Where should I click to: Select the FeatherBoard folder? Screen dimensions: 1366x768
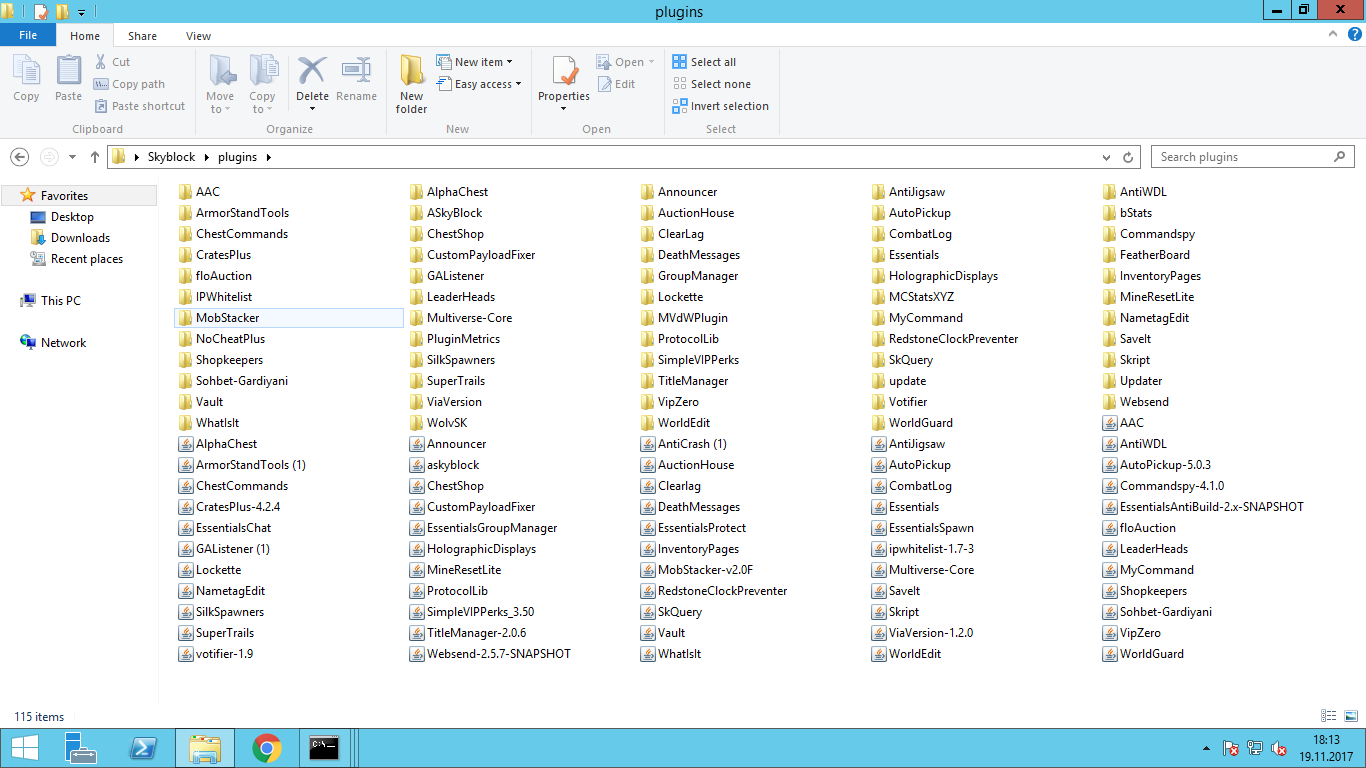[1146, 255]
